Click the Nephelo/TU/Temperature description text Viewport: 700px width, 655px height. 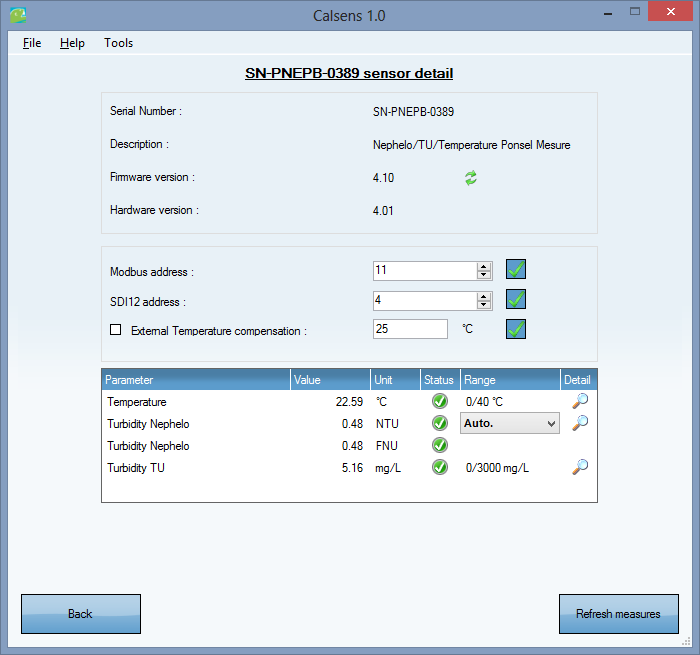(x=471, y=145)
